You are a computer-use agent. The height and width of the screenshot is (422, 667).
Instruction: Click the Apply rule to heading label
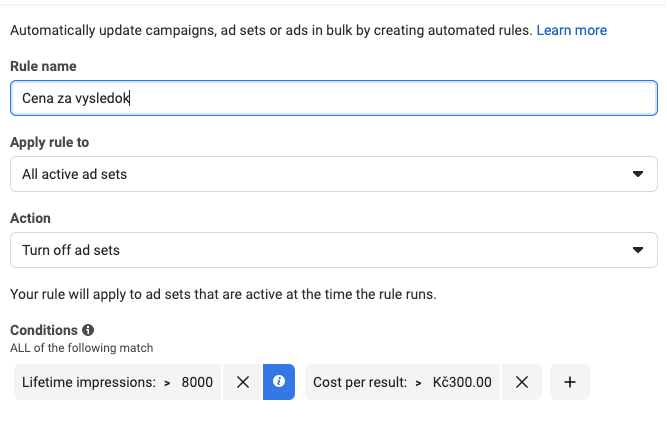tap(49, 142)
